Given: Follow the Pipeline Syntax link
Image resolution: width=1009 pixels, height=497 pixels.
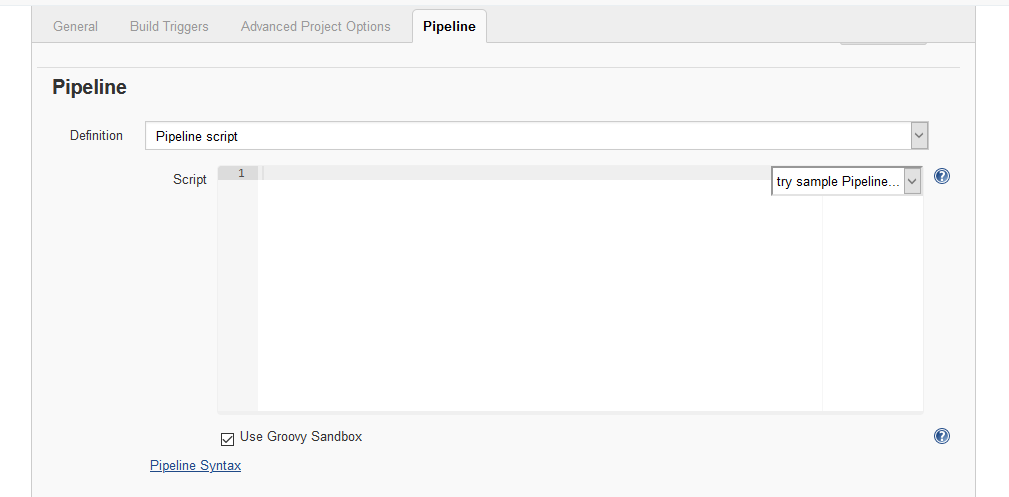Looking at the screenshot, I should click(x=195, y=465).
